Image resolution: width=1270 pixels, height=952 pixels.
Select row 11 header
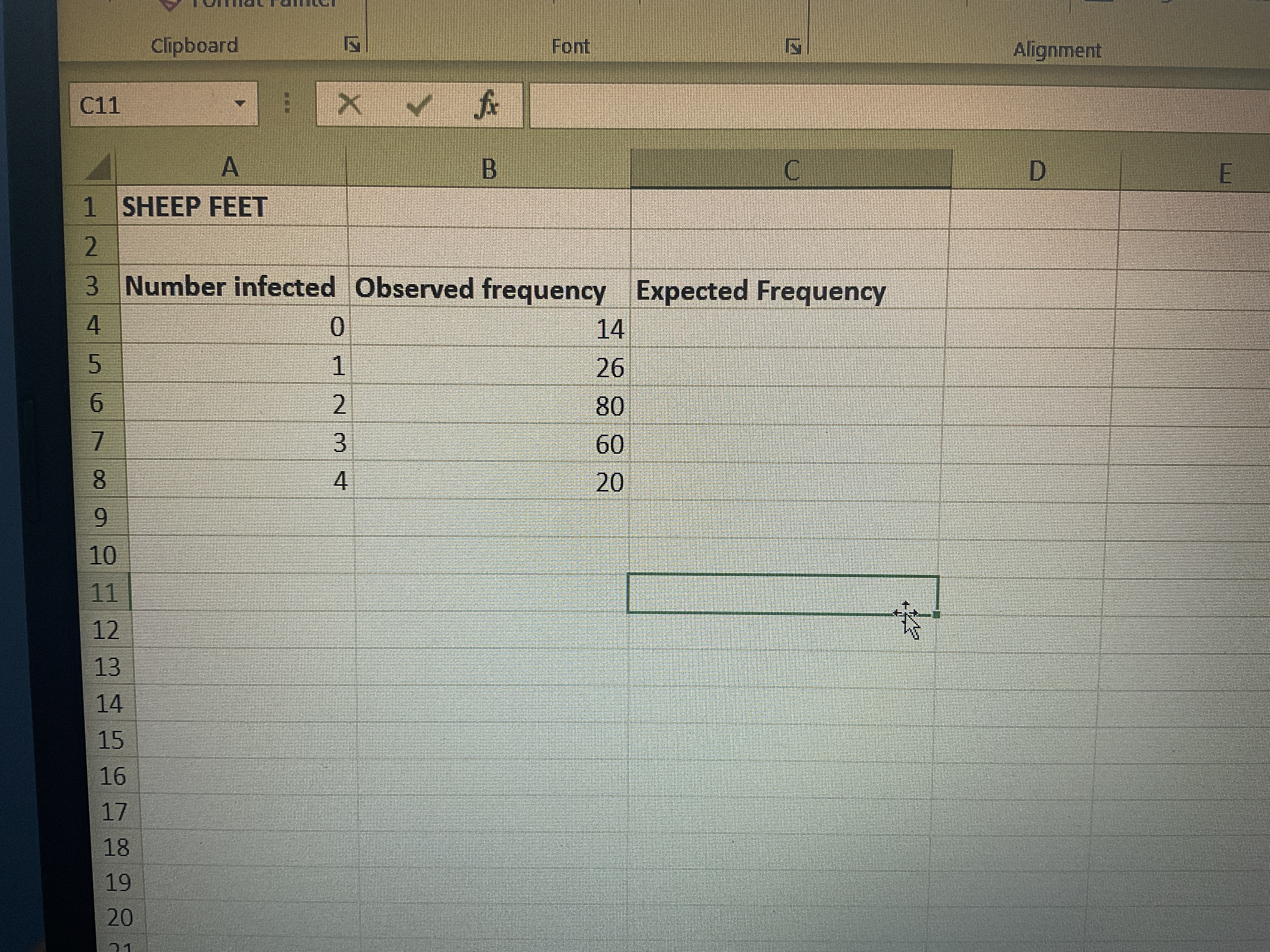[x=104, y=593]
